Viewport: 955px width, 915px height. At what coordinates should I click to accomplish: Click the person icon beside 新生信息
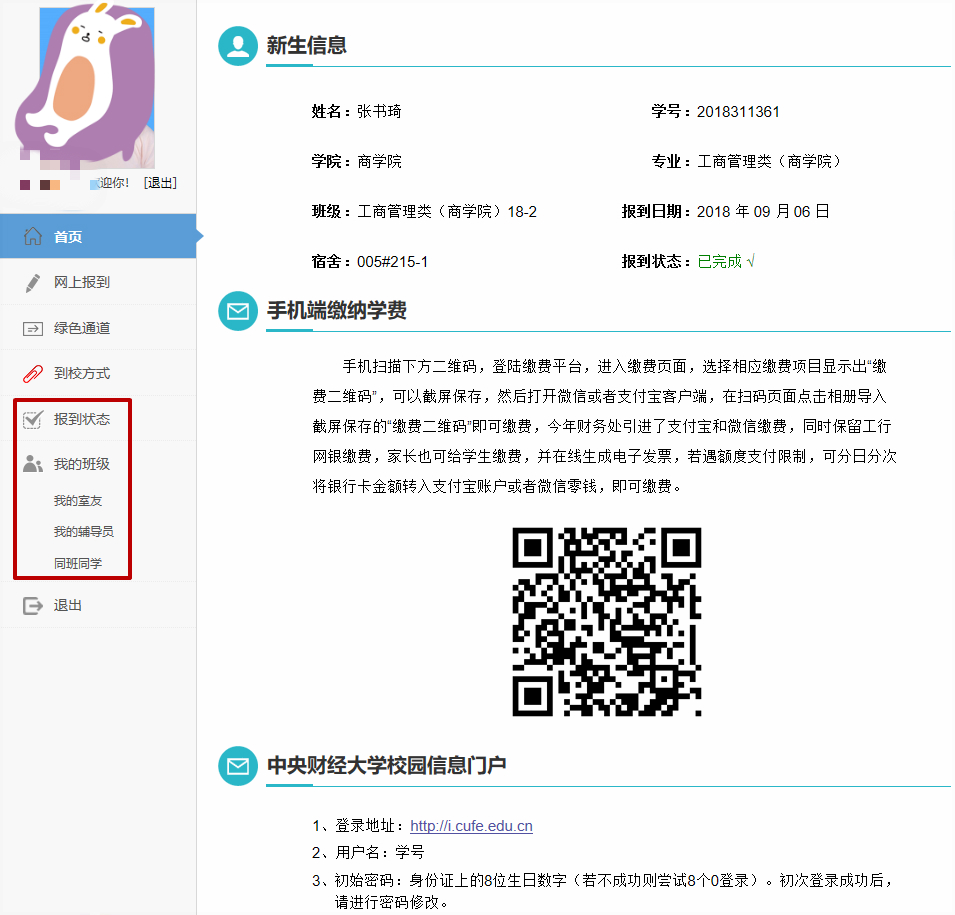click(x=238, y=46)
